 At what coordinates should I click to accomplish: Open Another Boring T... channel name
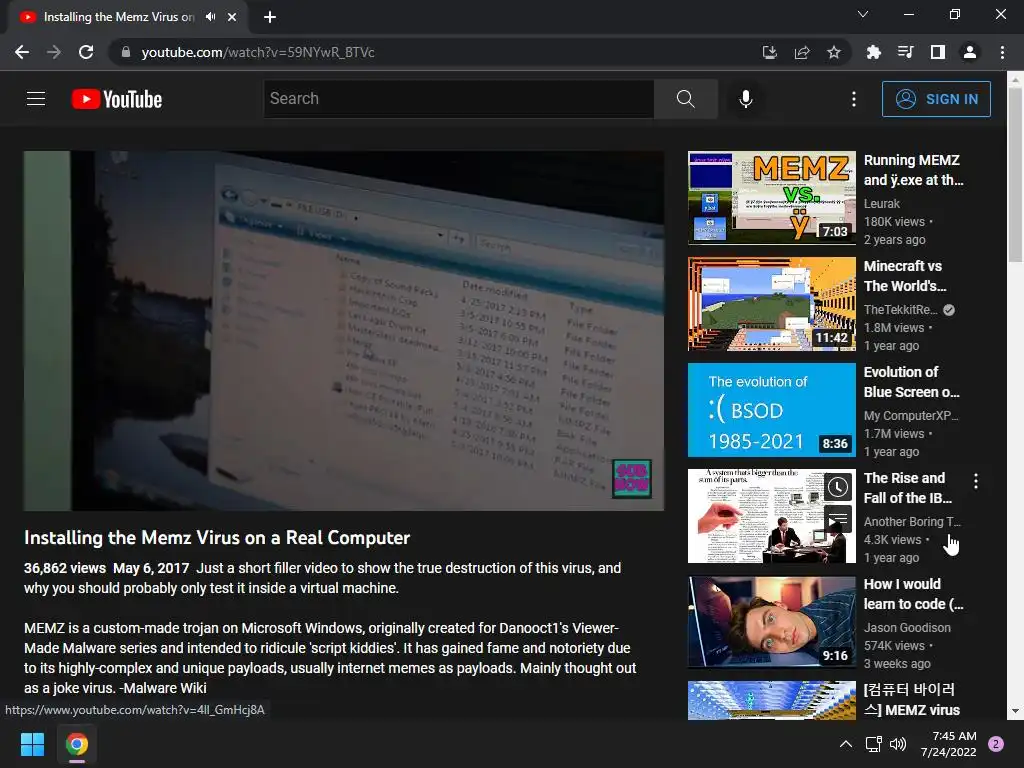pyautogui.click(x=912, y=521)
